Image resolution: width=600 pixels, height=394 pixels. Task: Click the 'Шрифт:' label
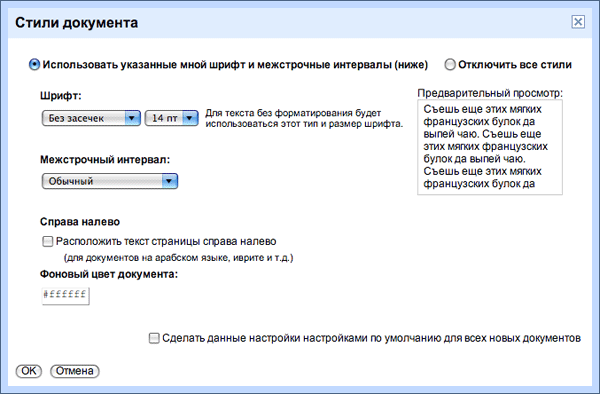coord(61,96)
